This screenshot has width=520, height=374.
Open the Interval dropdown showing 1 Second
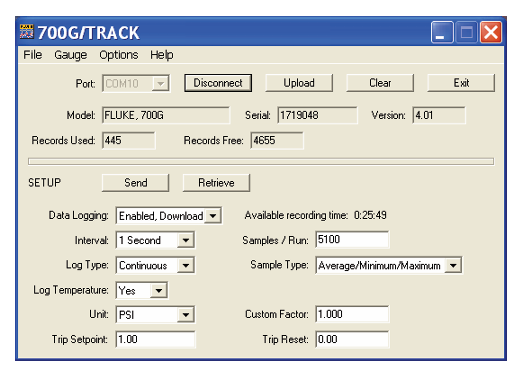(x=186, y=240)
